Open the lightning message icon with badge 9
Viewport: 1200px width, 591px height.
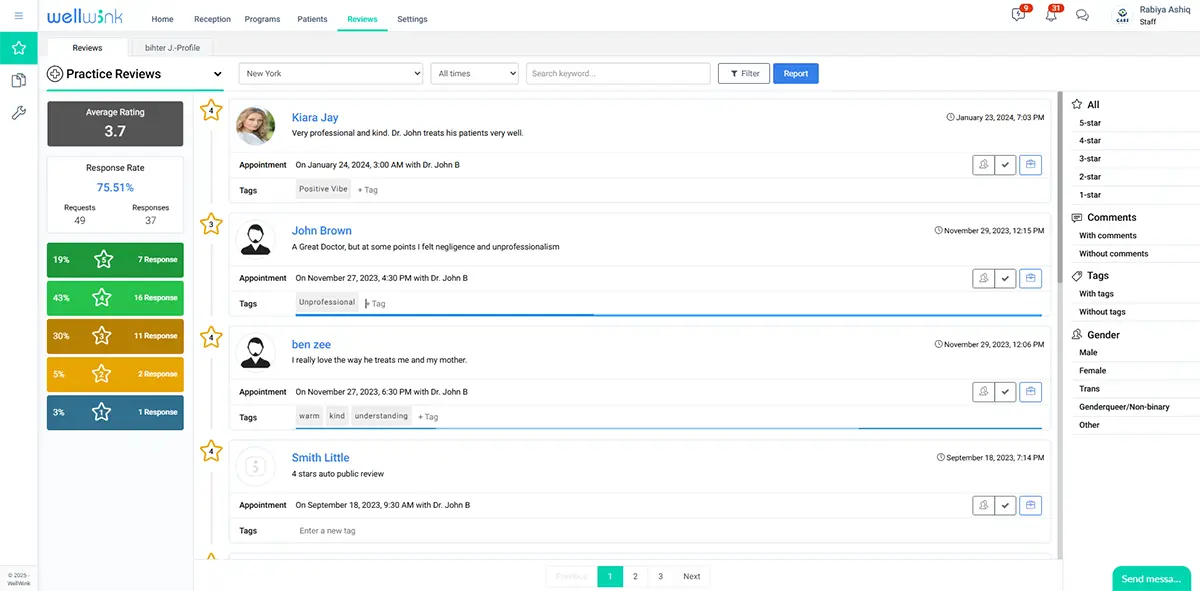pos(1019,15)
